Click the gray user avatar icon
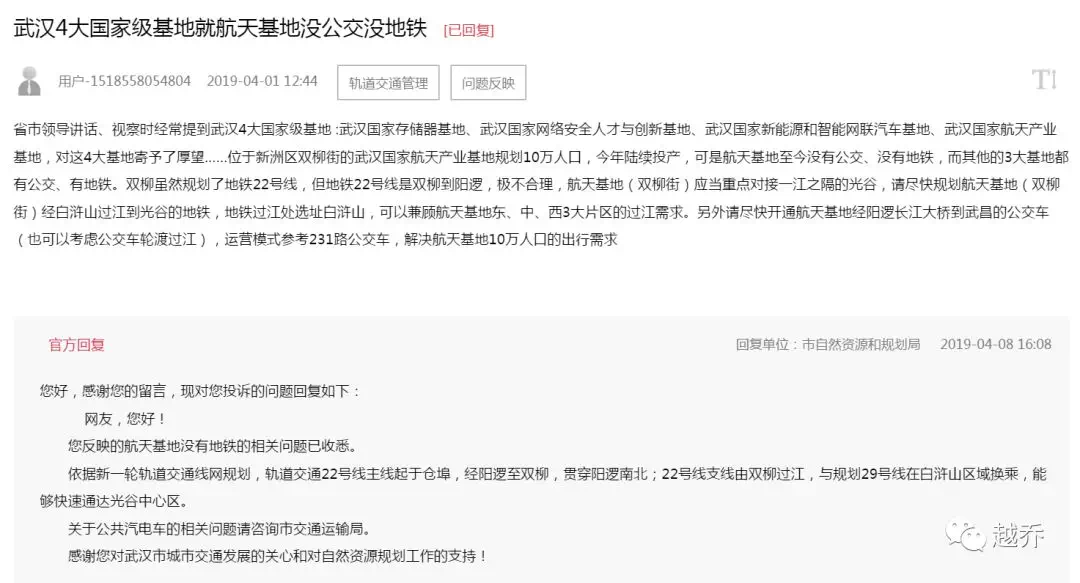Image resolution: width=1080 pixels, height=583 pixels. (29, 81)
